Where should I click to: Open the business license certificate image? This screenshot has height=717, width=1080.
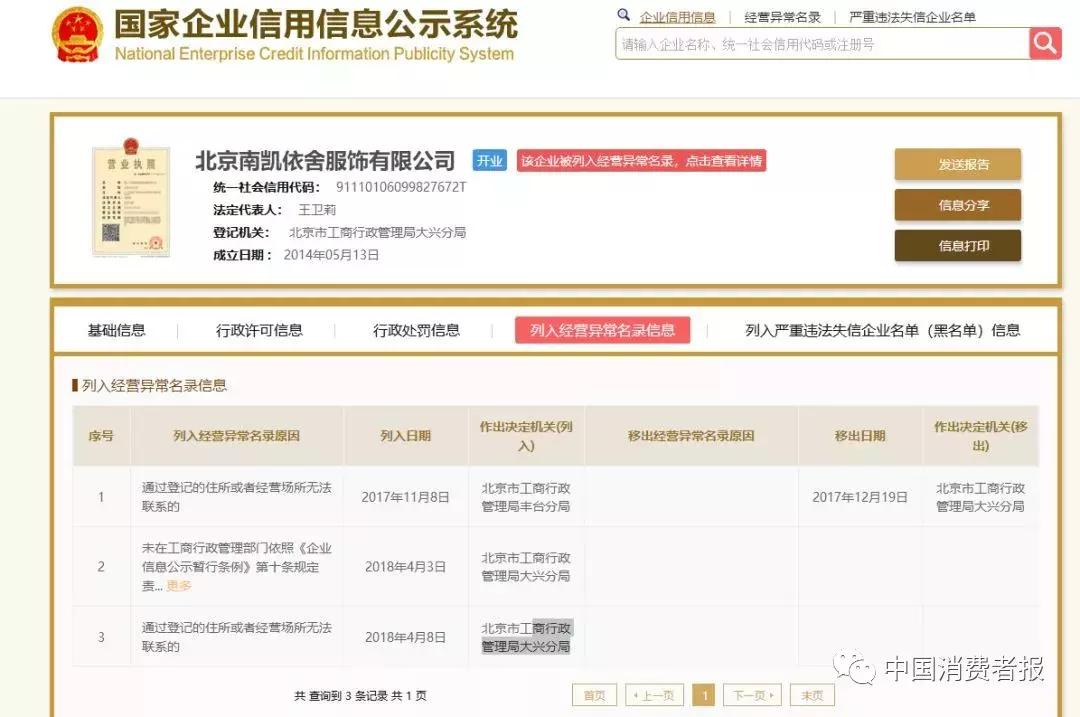point(131,199)
